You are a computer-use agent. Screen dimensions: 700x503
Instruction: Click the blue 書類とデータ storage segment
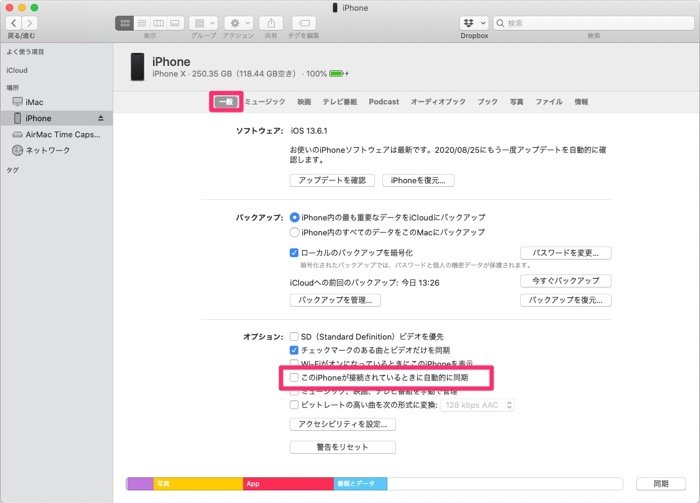coord(360,484)
